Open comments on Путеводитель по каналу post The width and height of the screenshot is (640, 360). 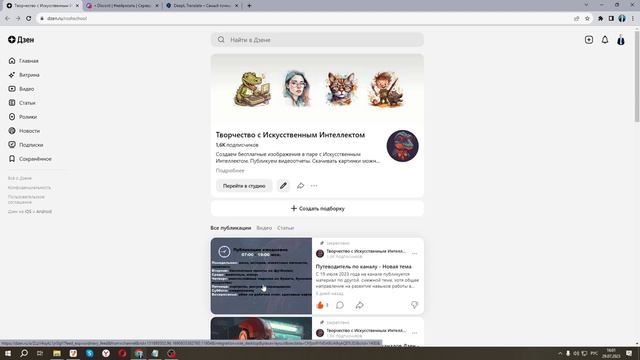(340, 305)
